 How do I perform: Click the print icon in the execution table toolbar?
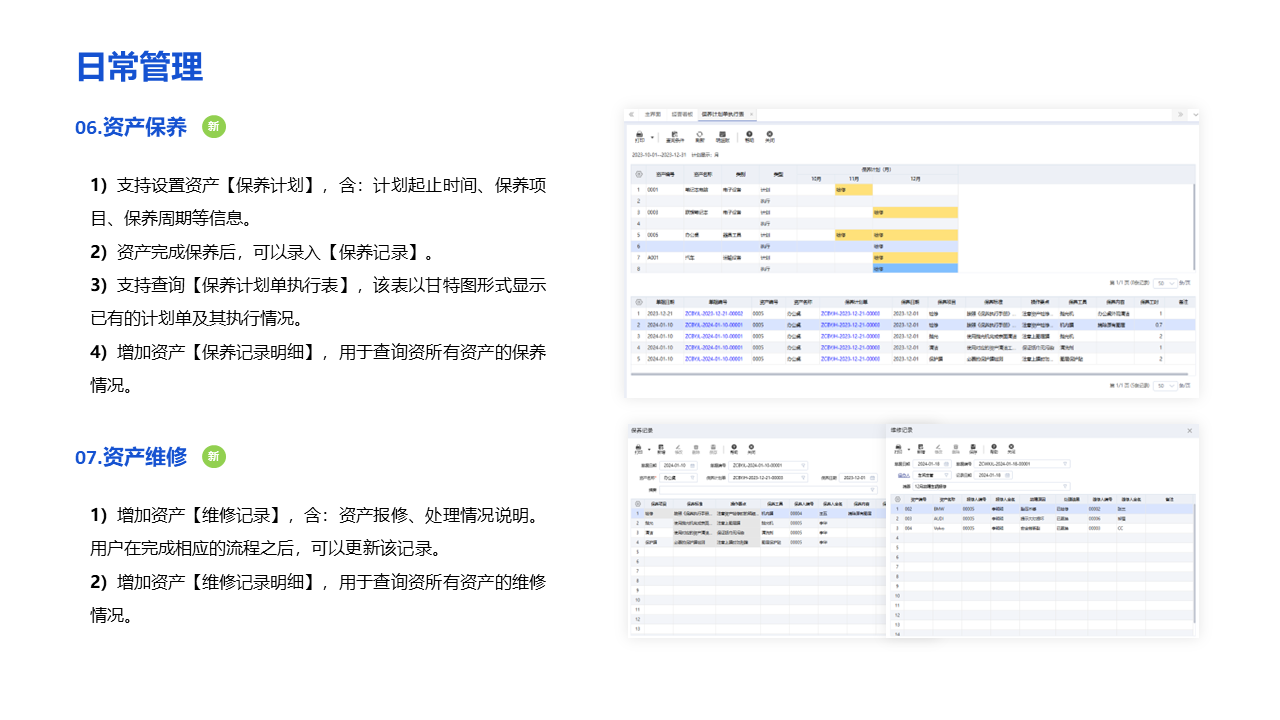click(639, 136)
